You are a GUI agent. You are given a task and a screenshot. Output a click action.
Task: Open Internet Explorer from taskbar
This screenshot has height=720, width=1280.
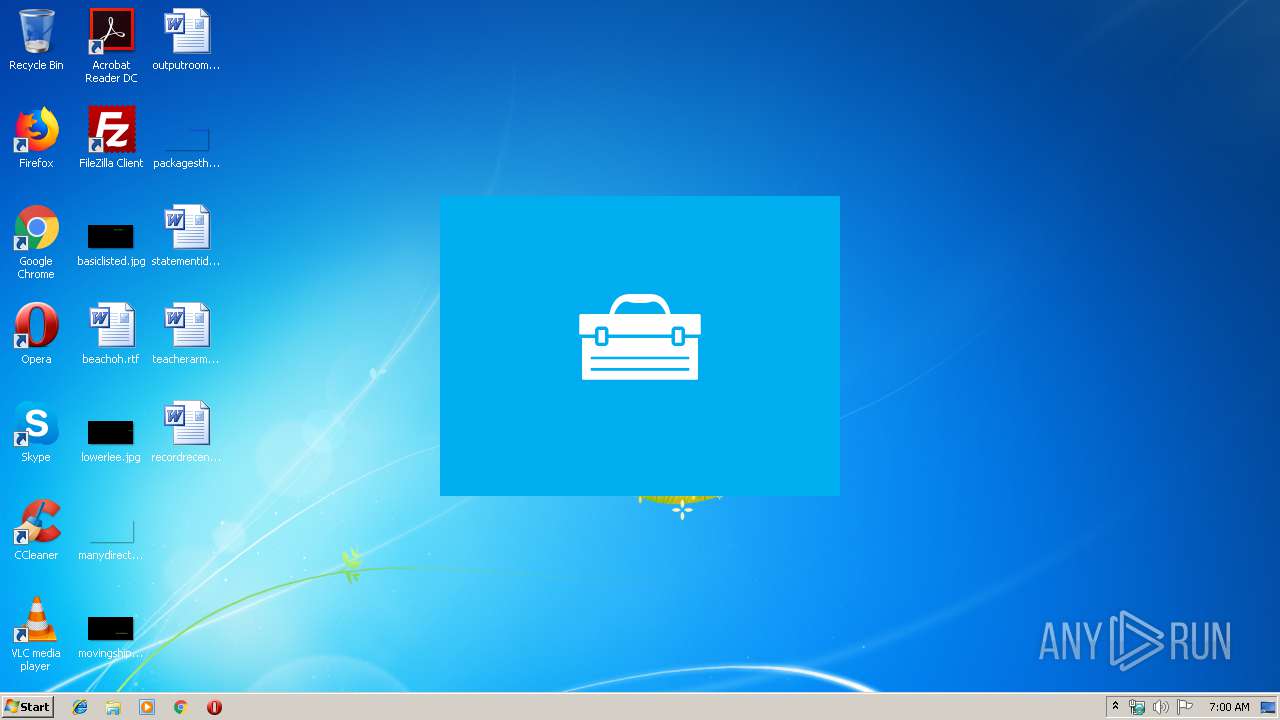coord(80,707)
